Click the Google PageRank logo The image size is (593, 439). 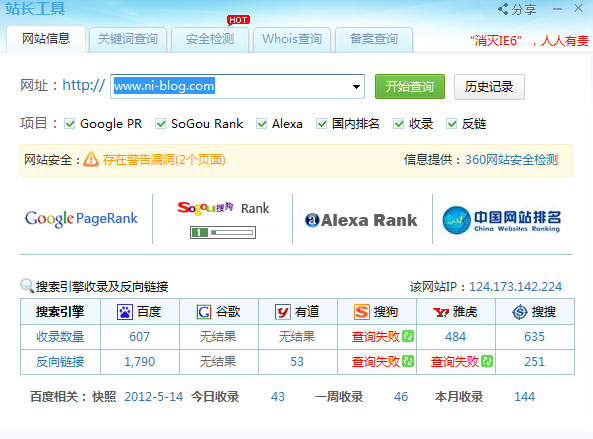(x=81, y=219)
